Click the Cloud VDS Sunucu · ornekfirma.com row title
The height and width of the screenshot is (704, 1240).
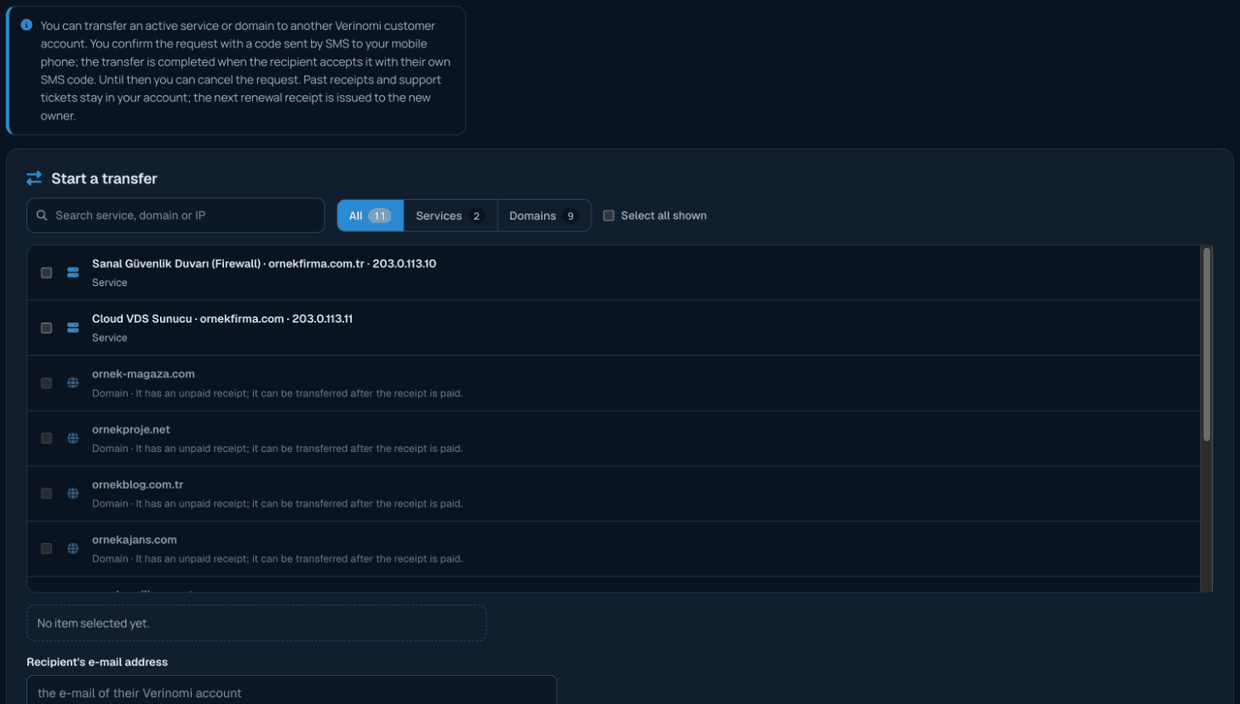[222, 319]
